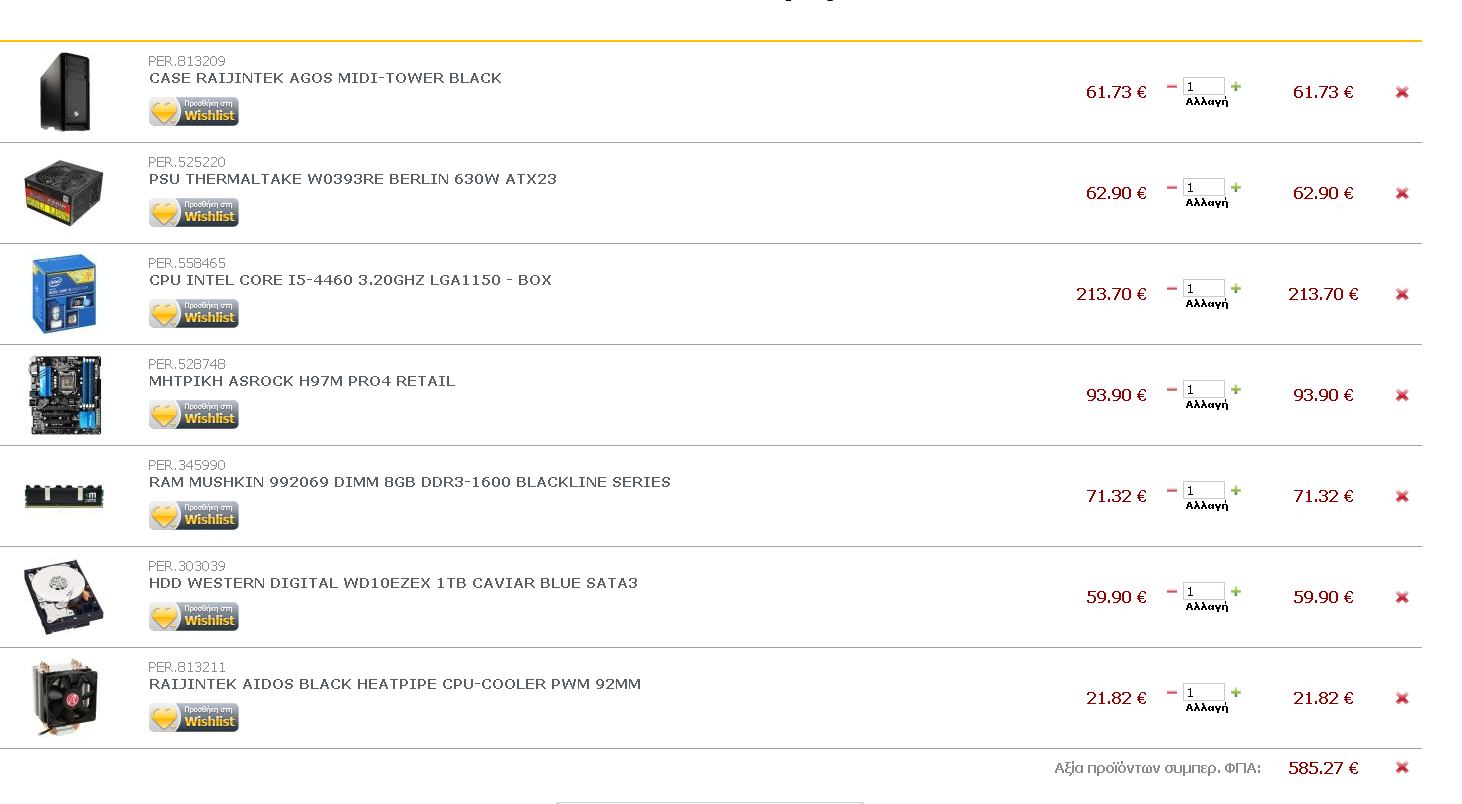Viewport: 1462px width, 804px height.
Task: Click the ASRock motherboard thumbnail image
Action: click(65, 395)
